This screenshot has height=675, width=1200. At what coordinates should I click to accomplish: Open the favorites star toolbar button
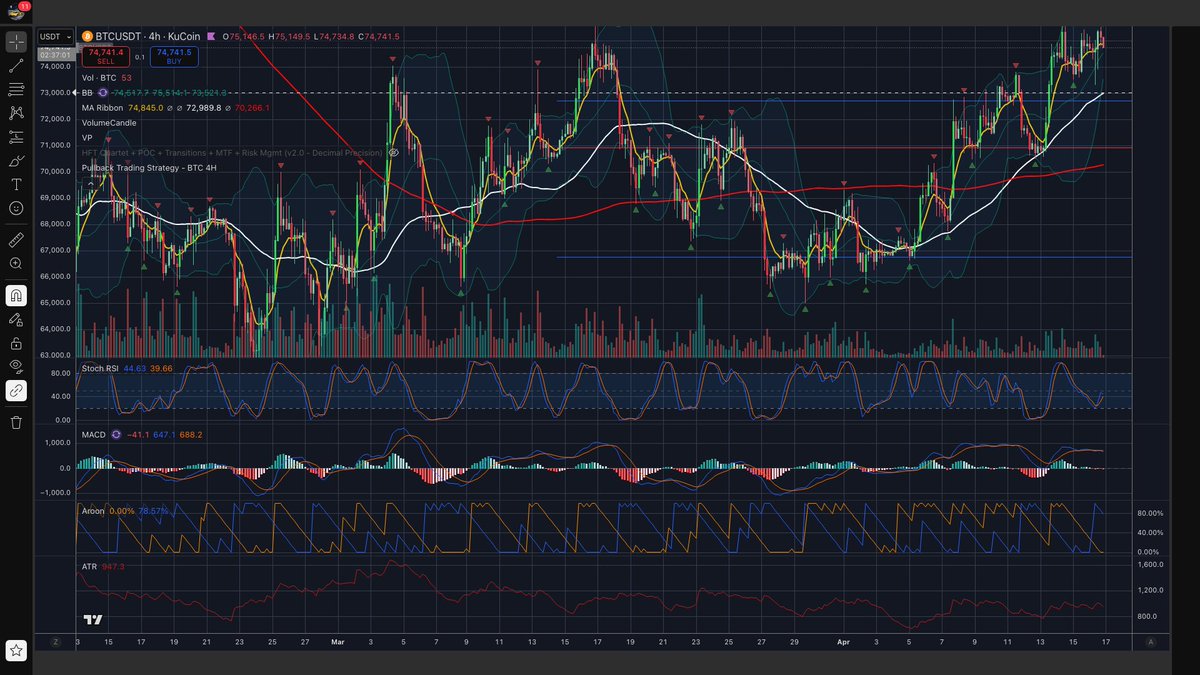point(16,651)
